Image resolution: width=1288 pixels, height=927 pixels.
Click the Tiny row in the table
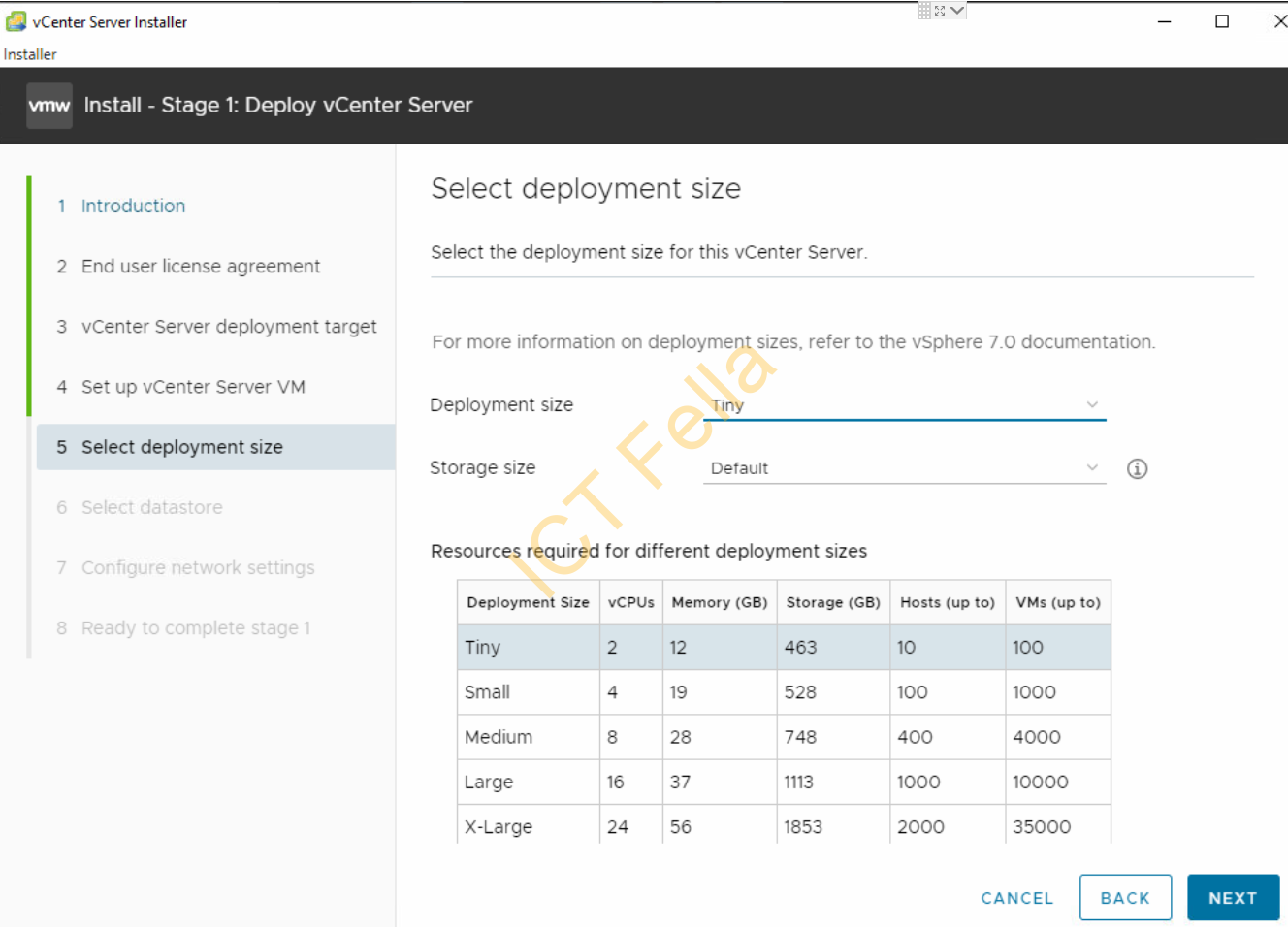coord(784,648)
